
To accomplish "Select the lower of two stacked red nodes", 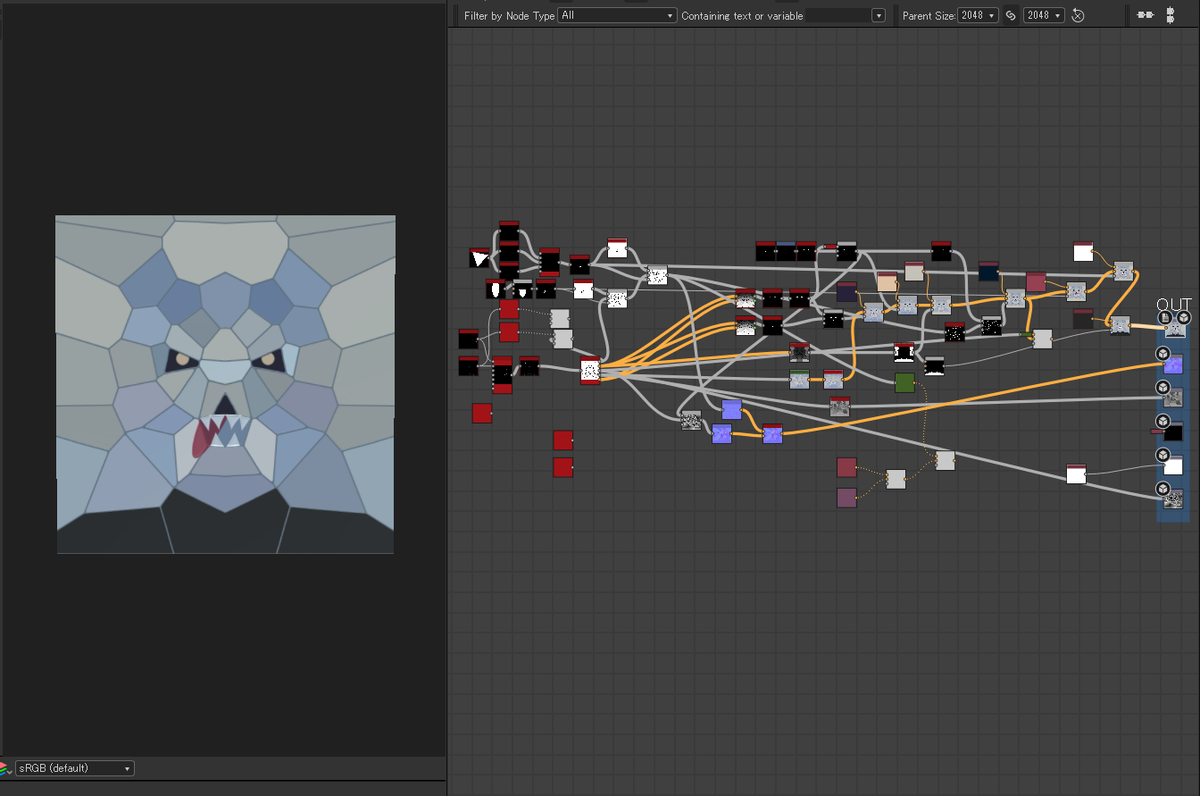I will [563, 467].
